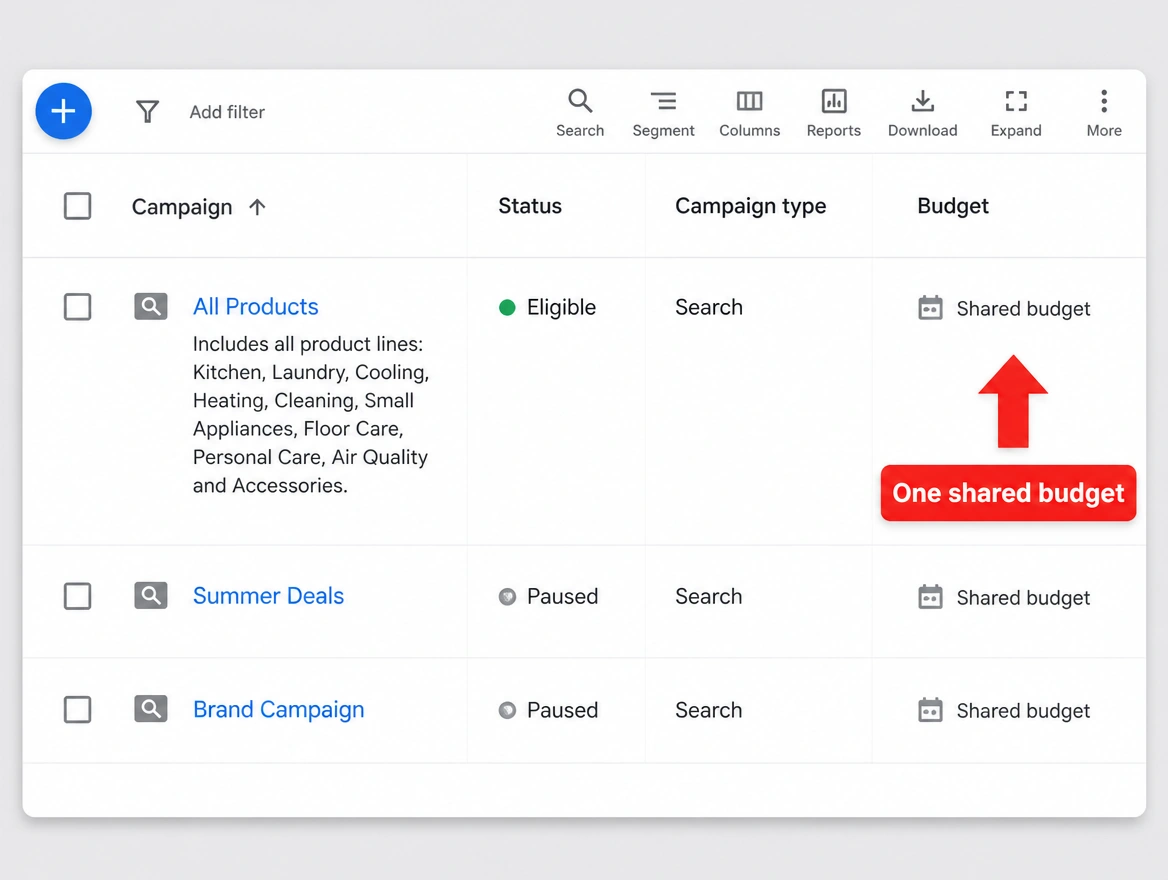Check the select-all campaigns checkbox
Image resolution: width=1168 pixels, height=880 pixels.
pyautogui.click(x=77, y=206)
